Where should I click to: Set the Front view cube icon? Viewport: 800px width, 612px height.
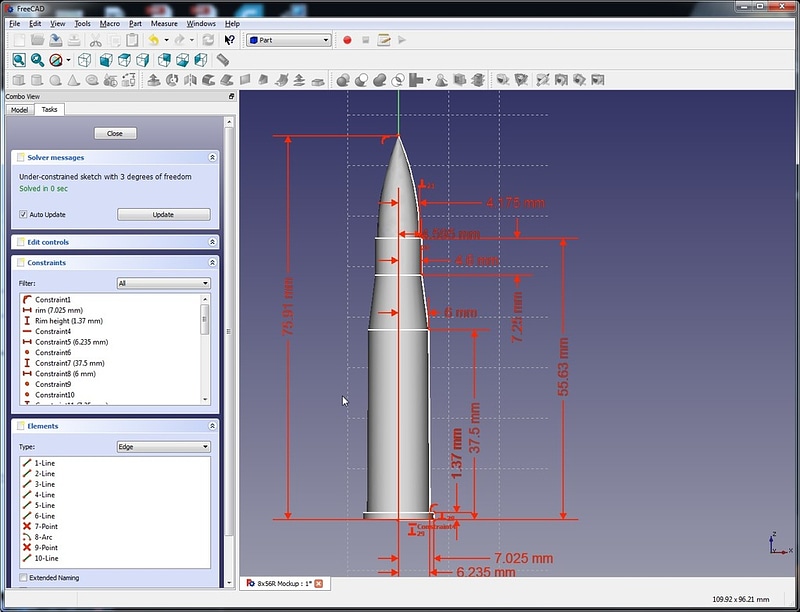pyautogui.click(x=106, y=60)
